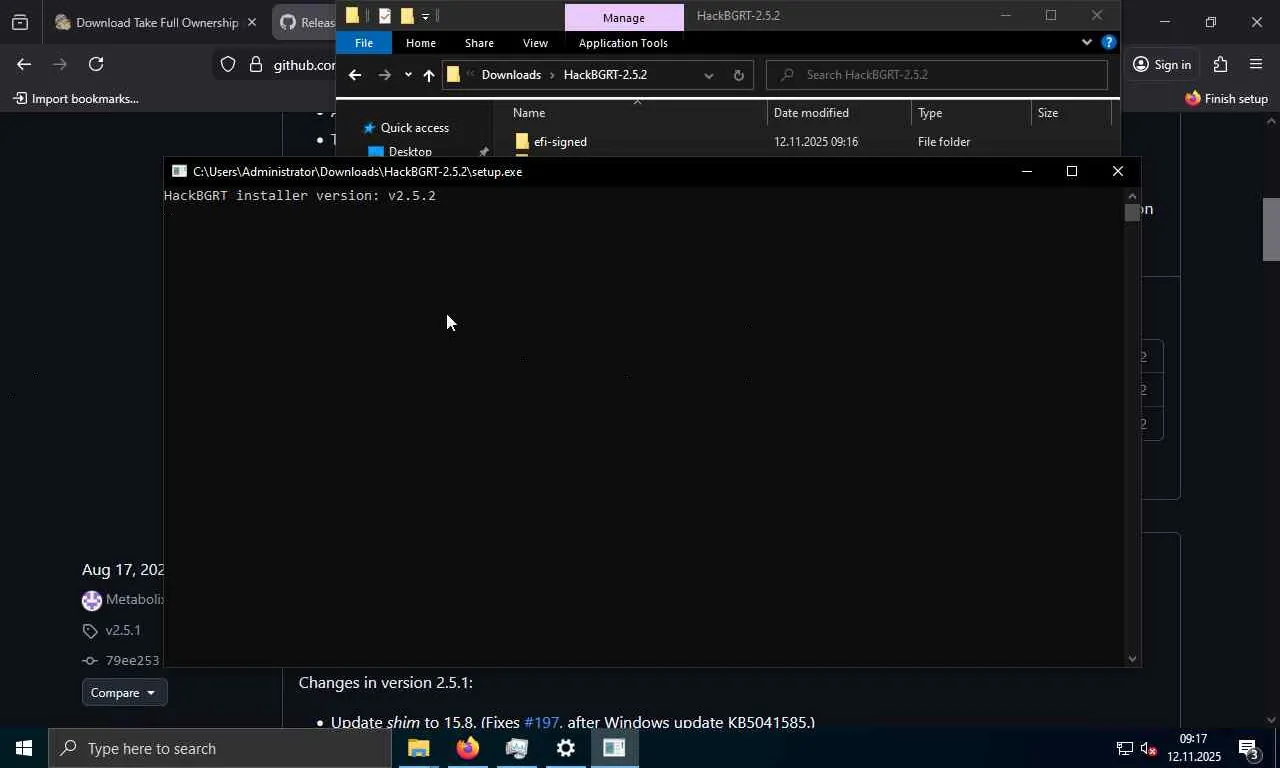Close the setup.exe console window
1280x768 pixels.
coord(1118,171)
